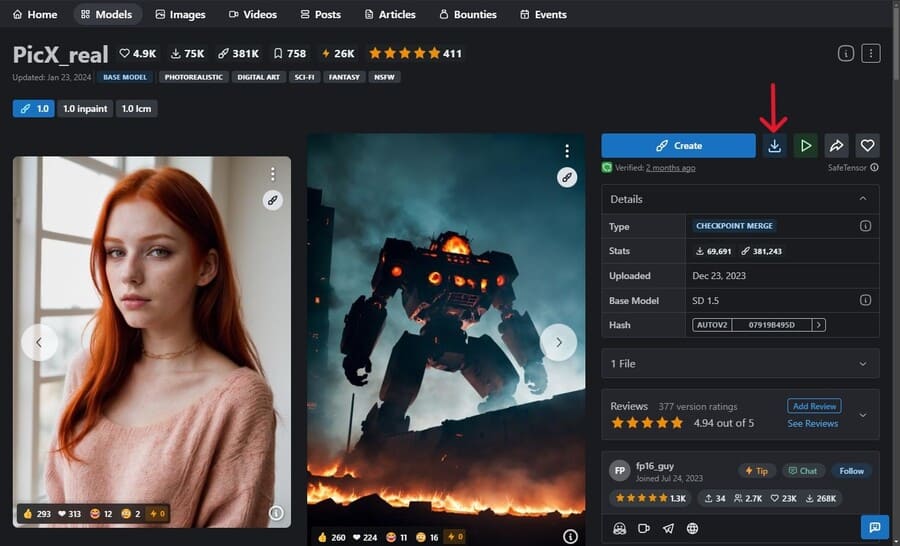Toggle the reaction showing 2 on redhead image
Viewport: 900px width, 546px height.
(x=131, y=514)
